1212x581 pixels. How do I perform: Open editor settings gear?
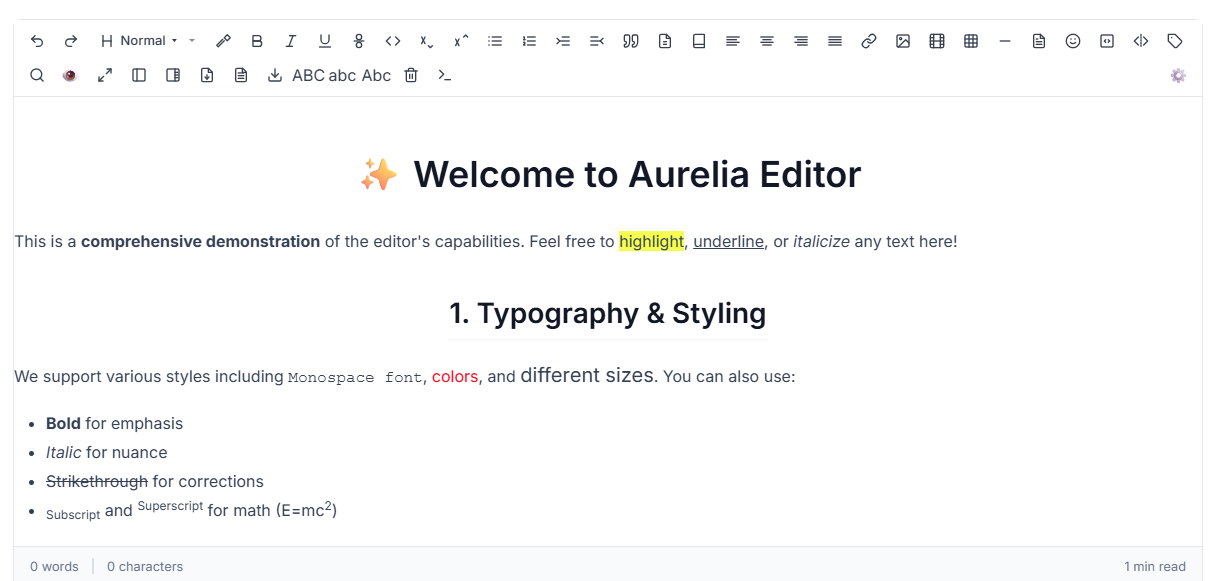point(1178,75)
